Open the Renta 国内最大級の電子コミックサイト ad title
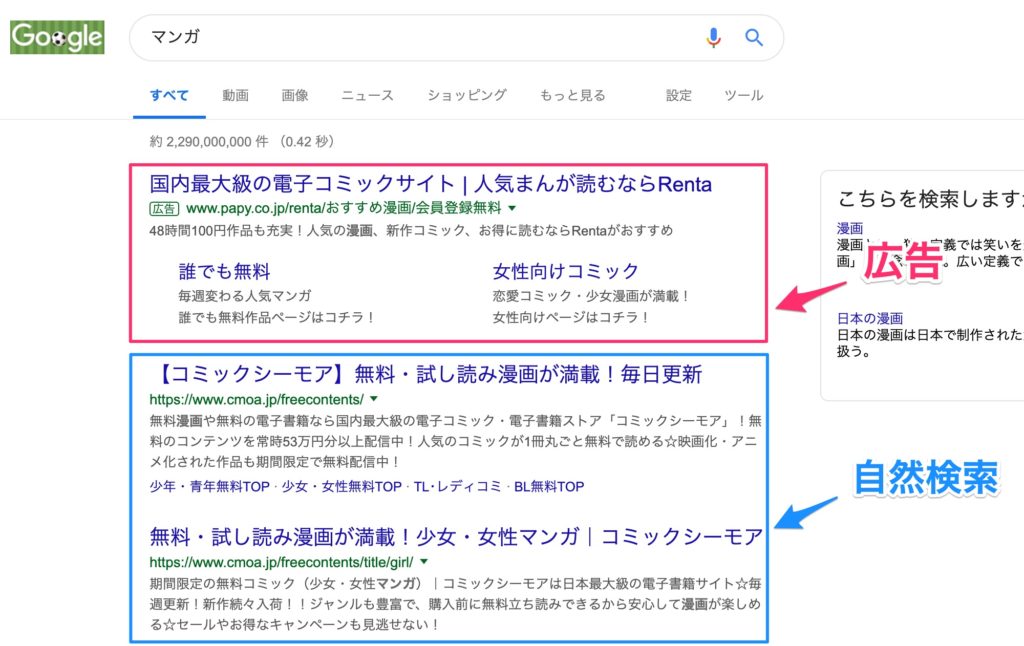 (x=430, y=184)
